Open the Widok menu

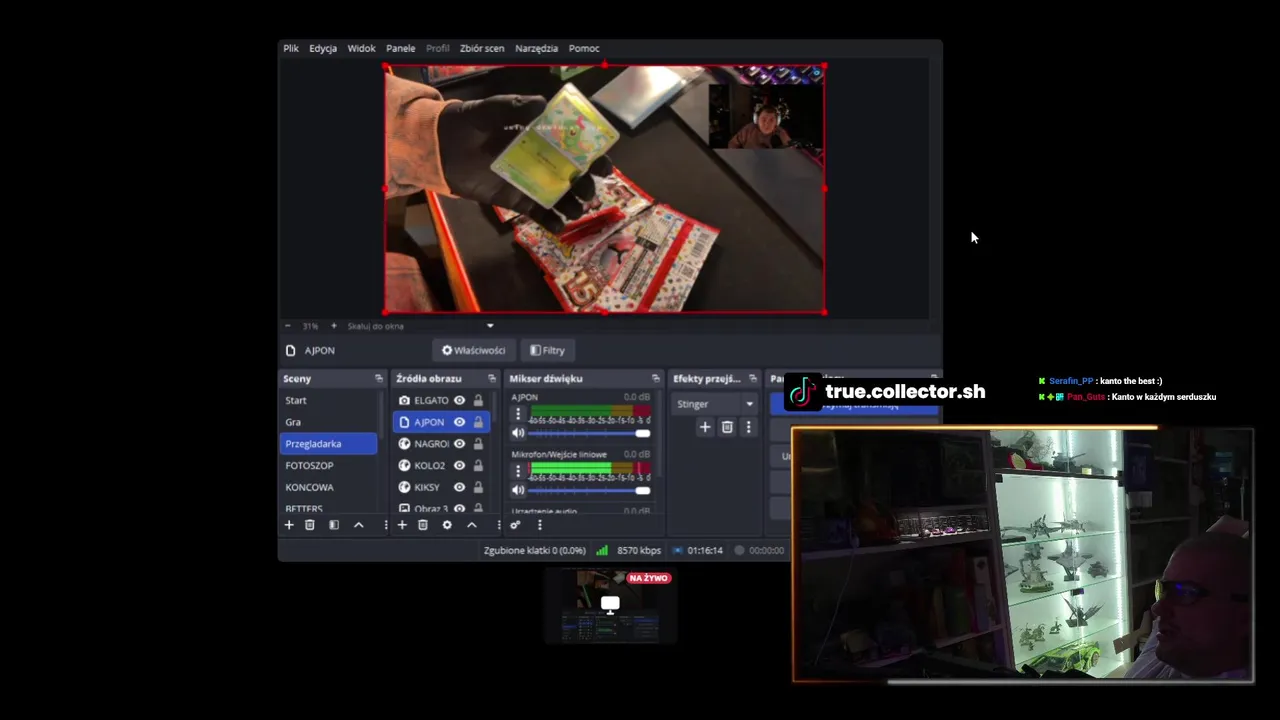pyautogui.click(x=361, y=48)
